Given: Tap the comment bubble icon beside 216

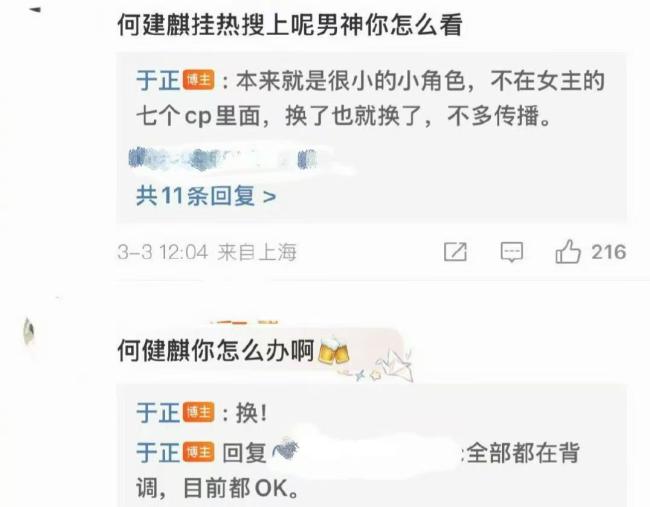Looking at the screenshot, I should [512, 252].
